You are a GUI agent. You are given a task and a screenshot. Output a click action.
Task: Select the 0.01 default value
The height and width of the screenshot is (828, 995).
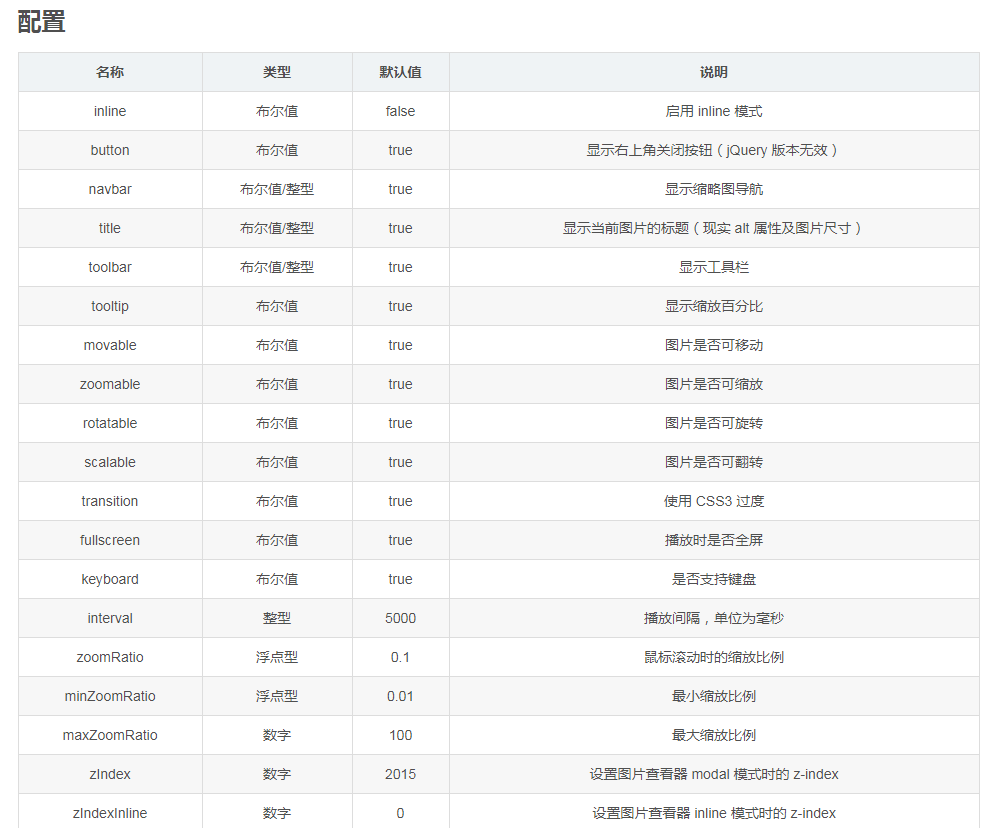pos(400,697)
